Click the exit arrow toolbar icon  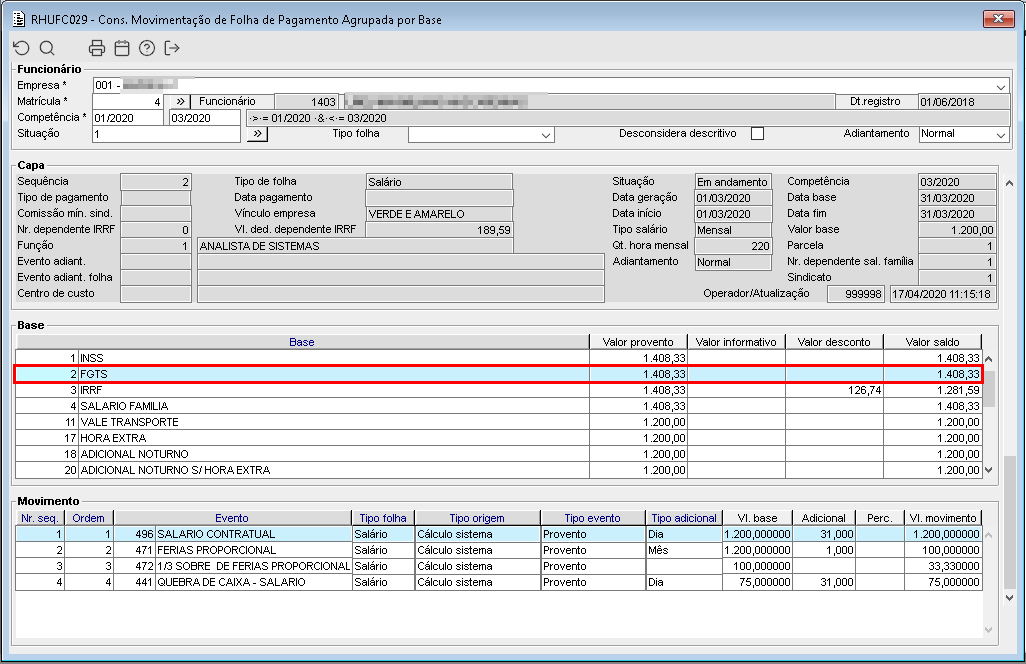tap(173, 48)
